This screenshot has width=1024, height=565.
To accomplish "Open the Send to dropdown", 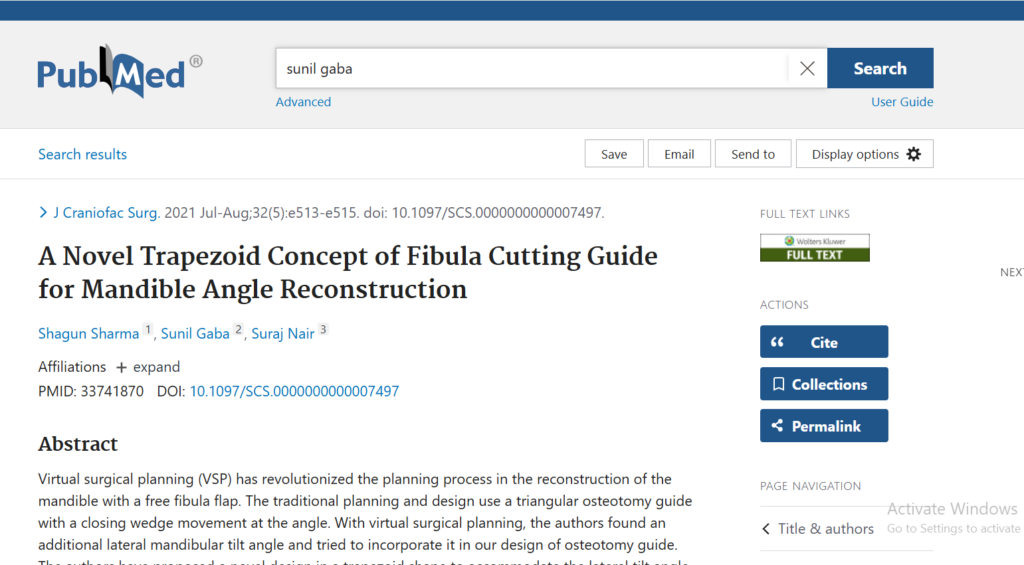I will coord(753,154).
